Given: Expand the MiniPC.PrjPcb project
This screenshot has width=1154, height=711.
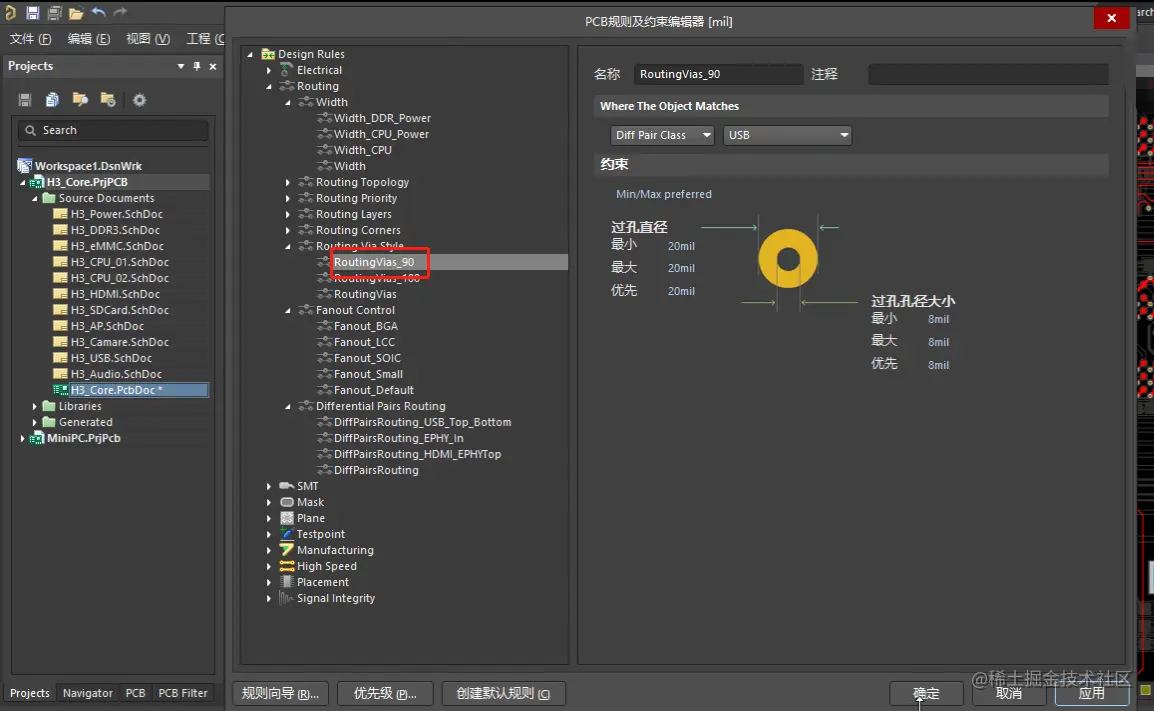Looking at the screenshot, I should tap(23, 438).
